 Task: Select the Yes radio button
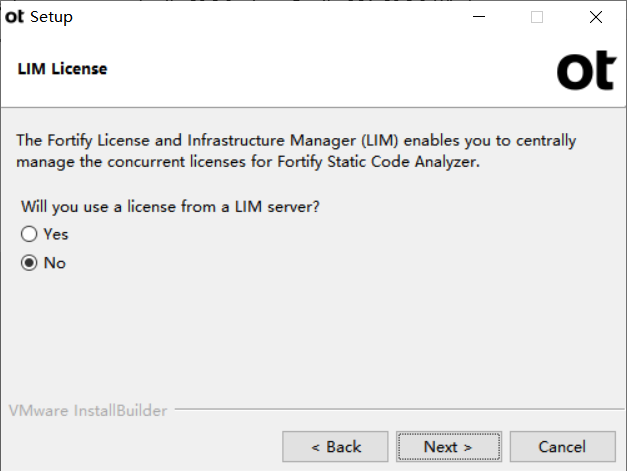point(29,234)
